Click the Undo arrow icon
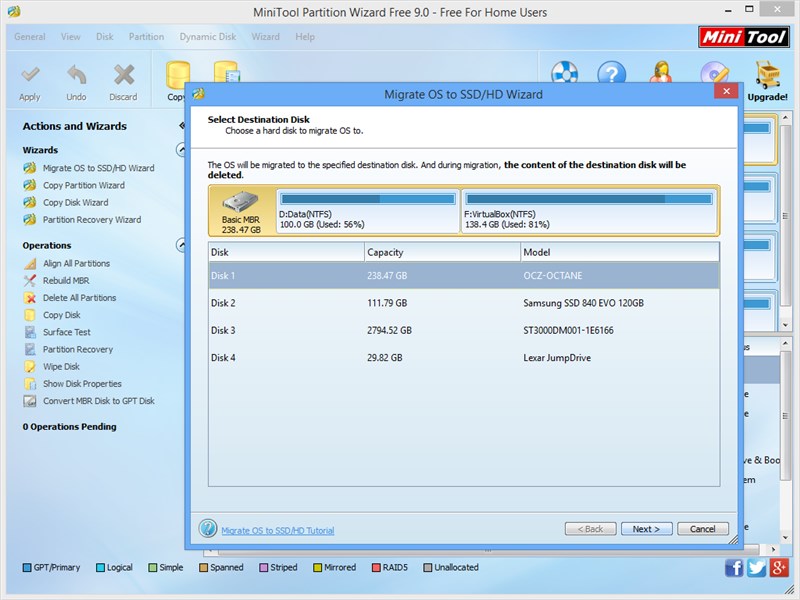Viewport: 800px width, 600px height. point(77,75)
